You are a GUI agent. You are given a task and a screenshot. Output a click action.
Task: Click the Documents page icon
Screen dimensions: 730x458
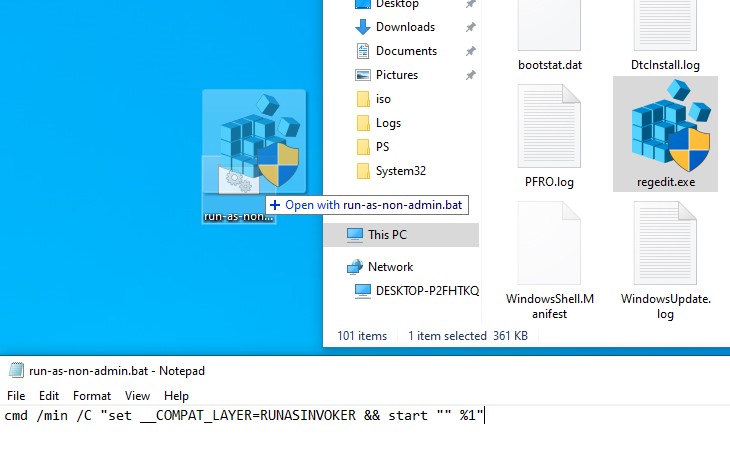click(x=363, y=51)
